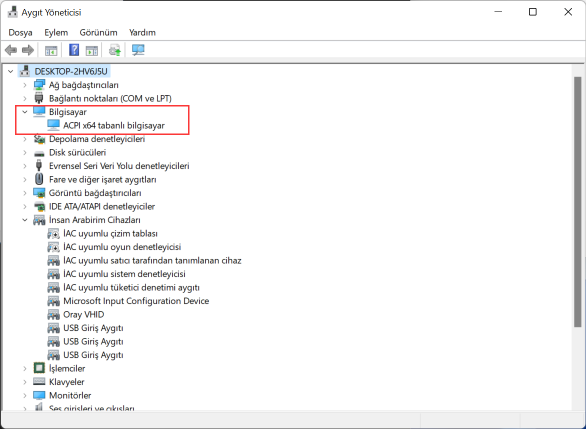The width and height of the screenshot is (586, 429).
Task: Click the Oray VHID device icon
Action: pos(53,314)
